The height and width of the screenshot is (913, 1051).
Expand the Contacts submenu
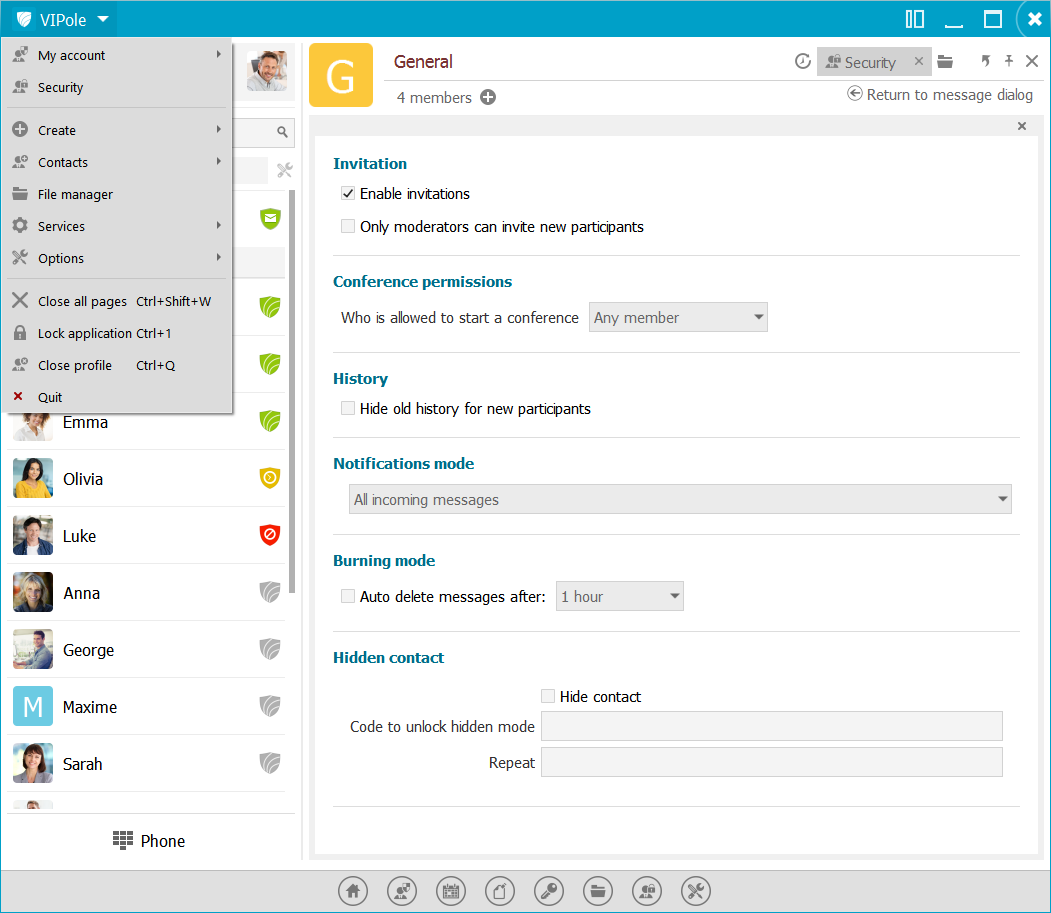pos(117,162)
